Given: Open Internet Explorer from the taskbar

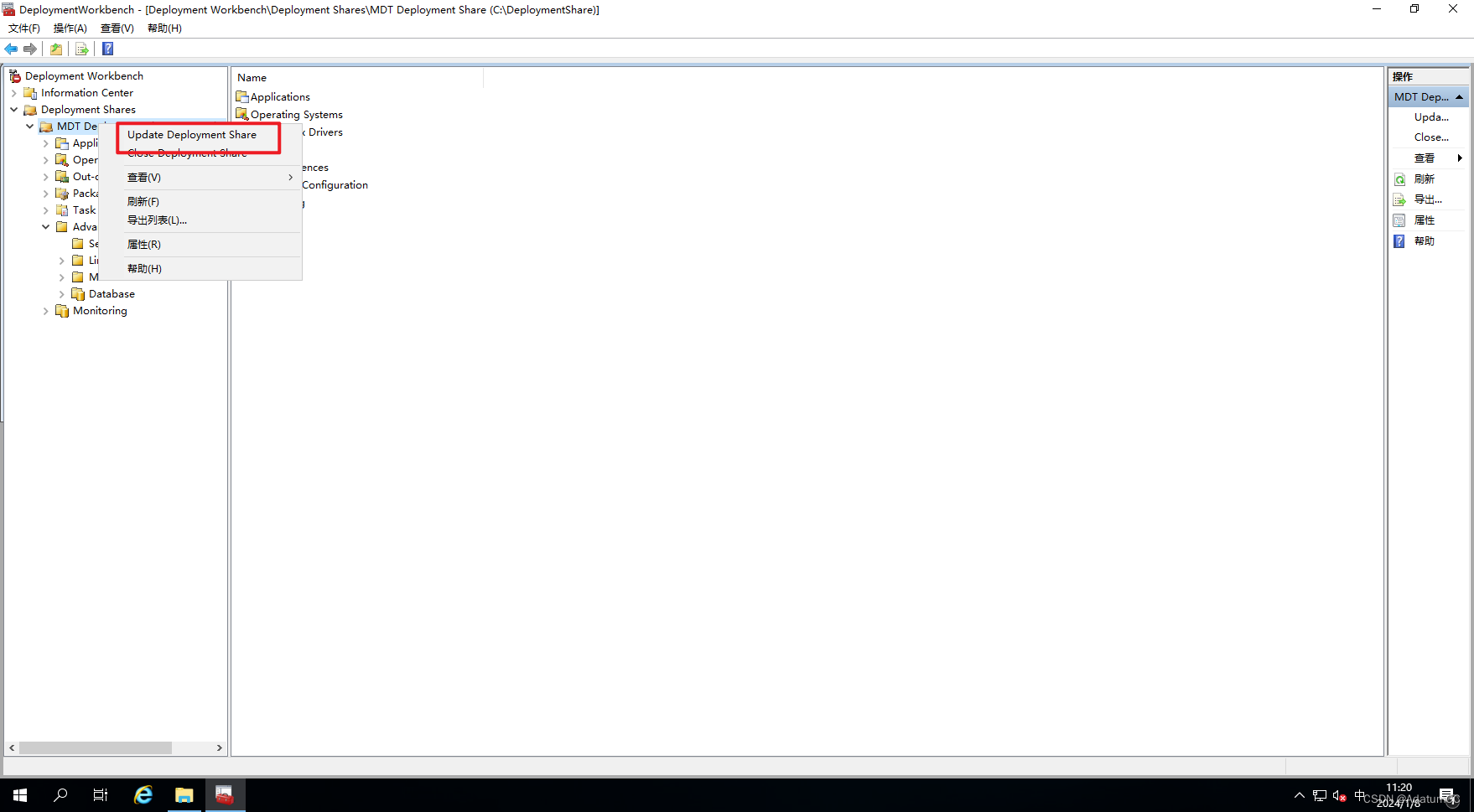Looking at the screenshot, I should click(x=143, y=795).
